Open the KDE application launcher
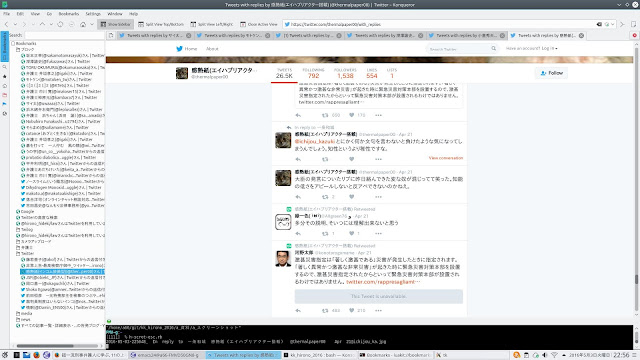The height and width of the screenshot is (360, 640). 5,355
